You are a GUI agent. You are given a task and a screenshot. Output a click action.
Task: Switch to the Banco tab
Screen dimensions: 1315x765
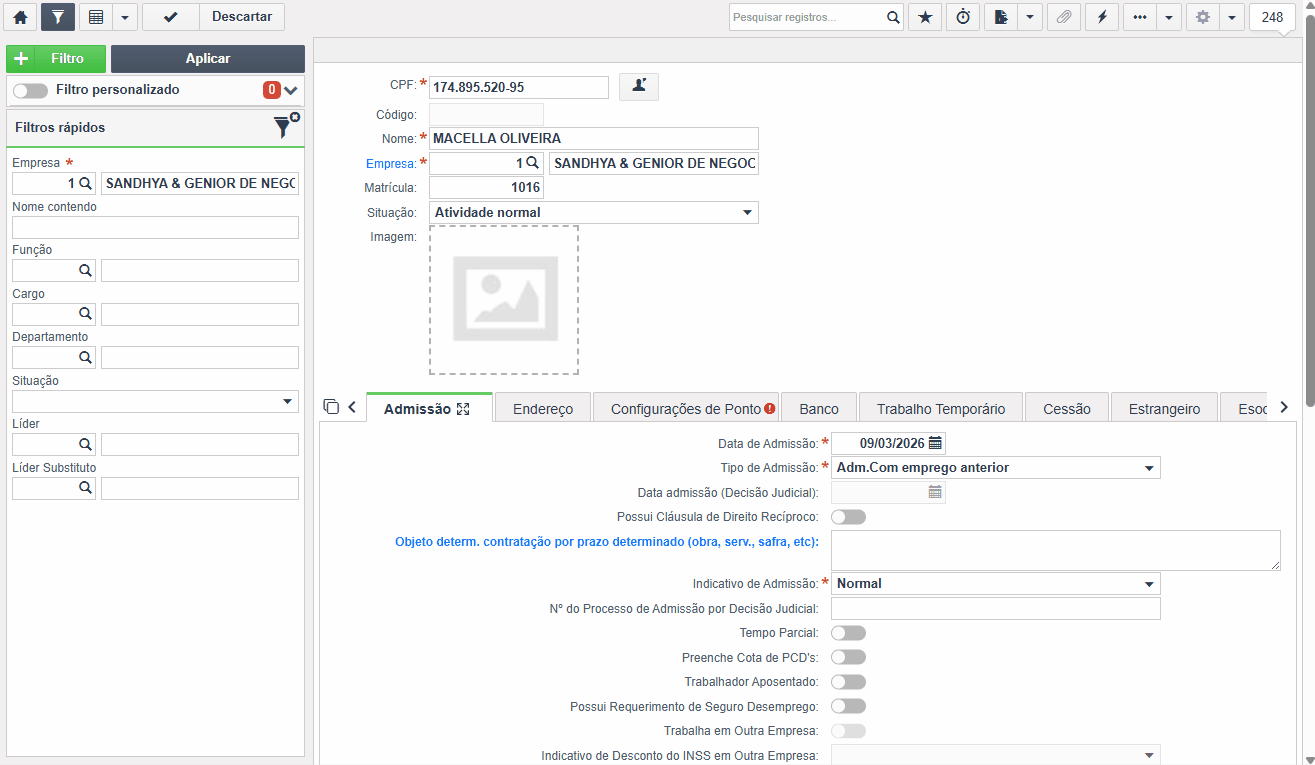tap(819, 407)
